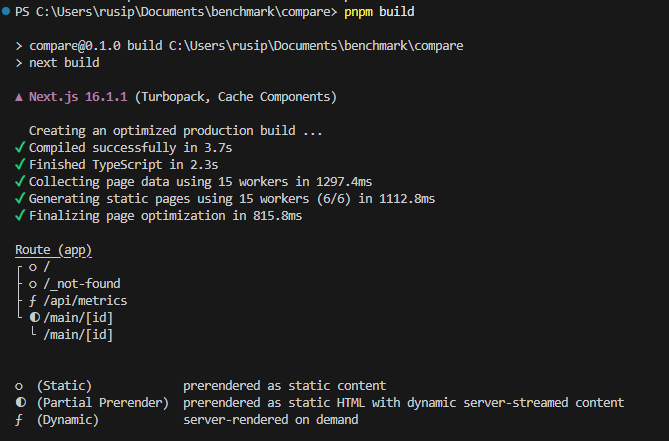The height and width of the screenshot is (441, 669).
Task: Click the /api/metrics route path
Action: (x=85, y=301)
